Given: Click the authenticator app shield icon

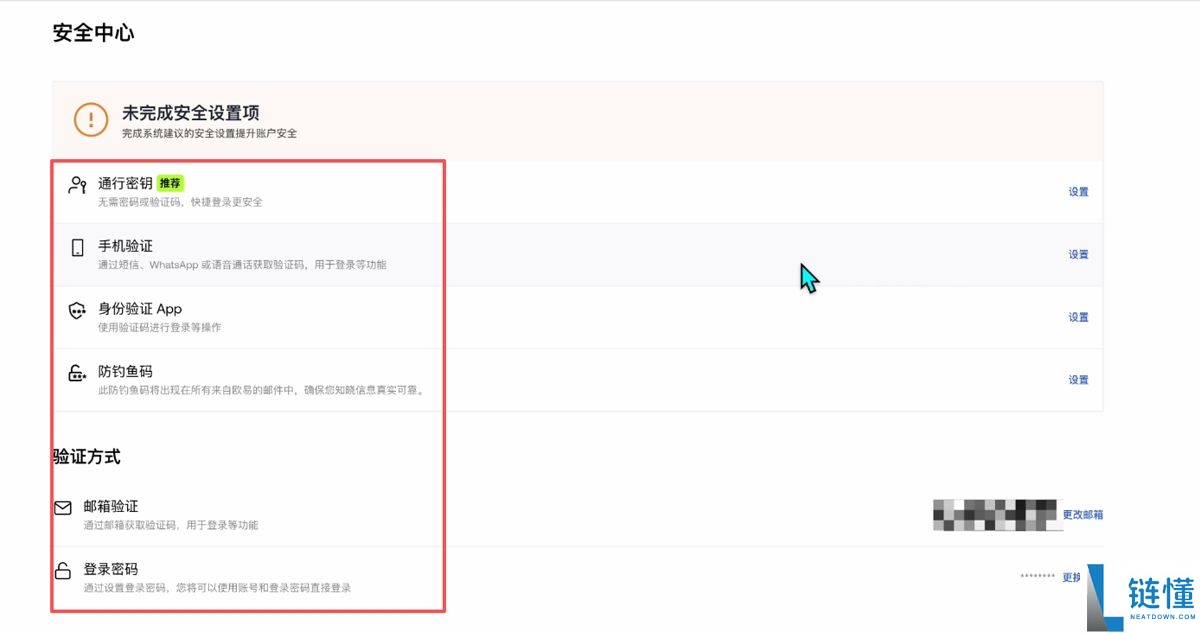Looking at the screenshot, I should (77, 311).
